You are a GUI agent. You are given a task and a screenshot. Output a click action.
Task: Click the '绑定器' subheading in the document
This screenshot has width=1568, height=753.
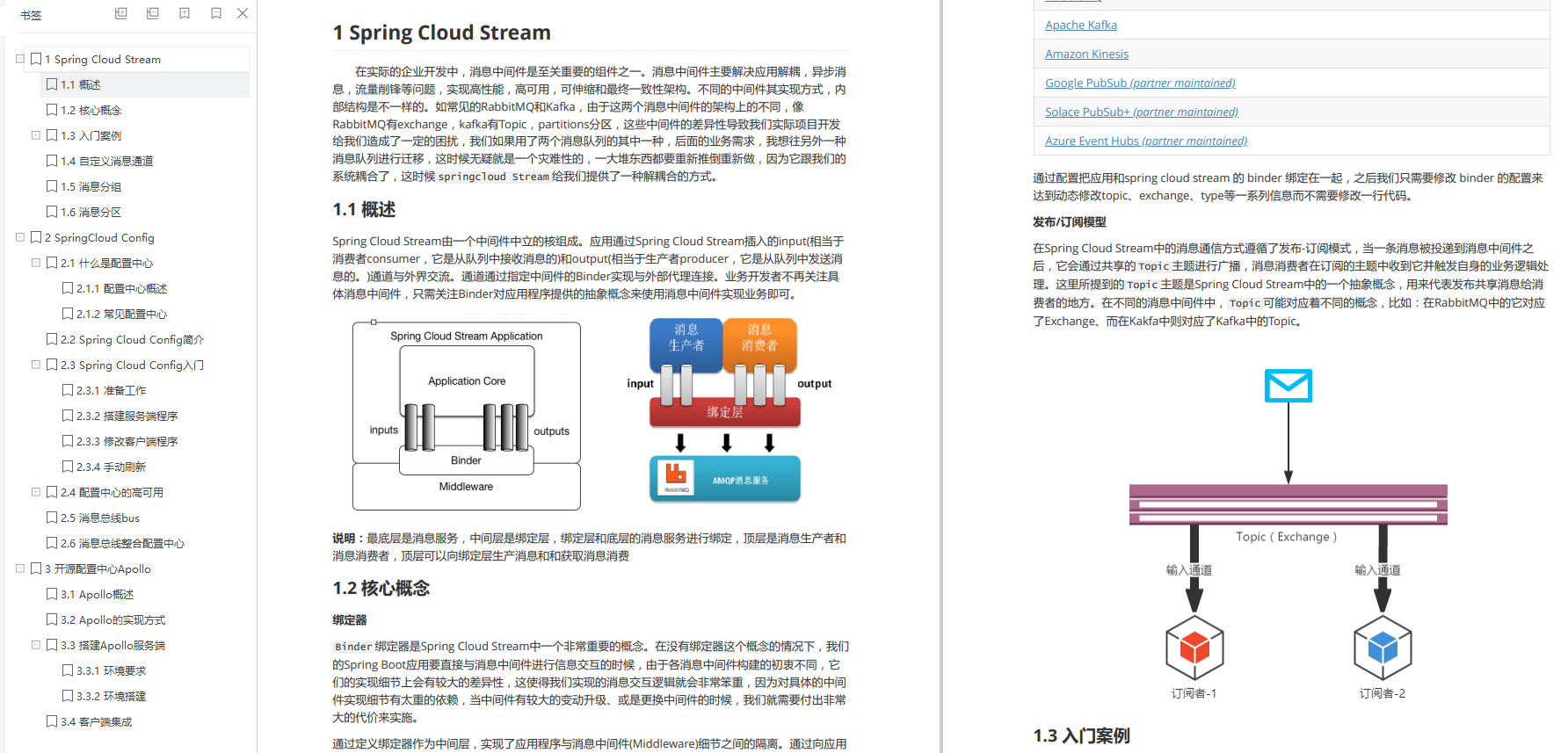pos(349,619)
